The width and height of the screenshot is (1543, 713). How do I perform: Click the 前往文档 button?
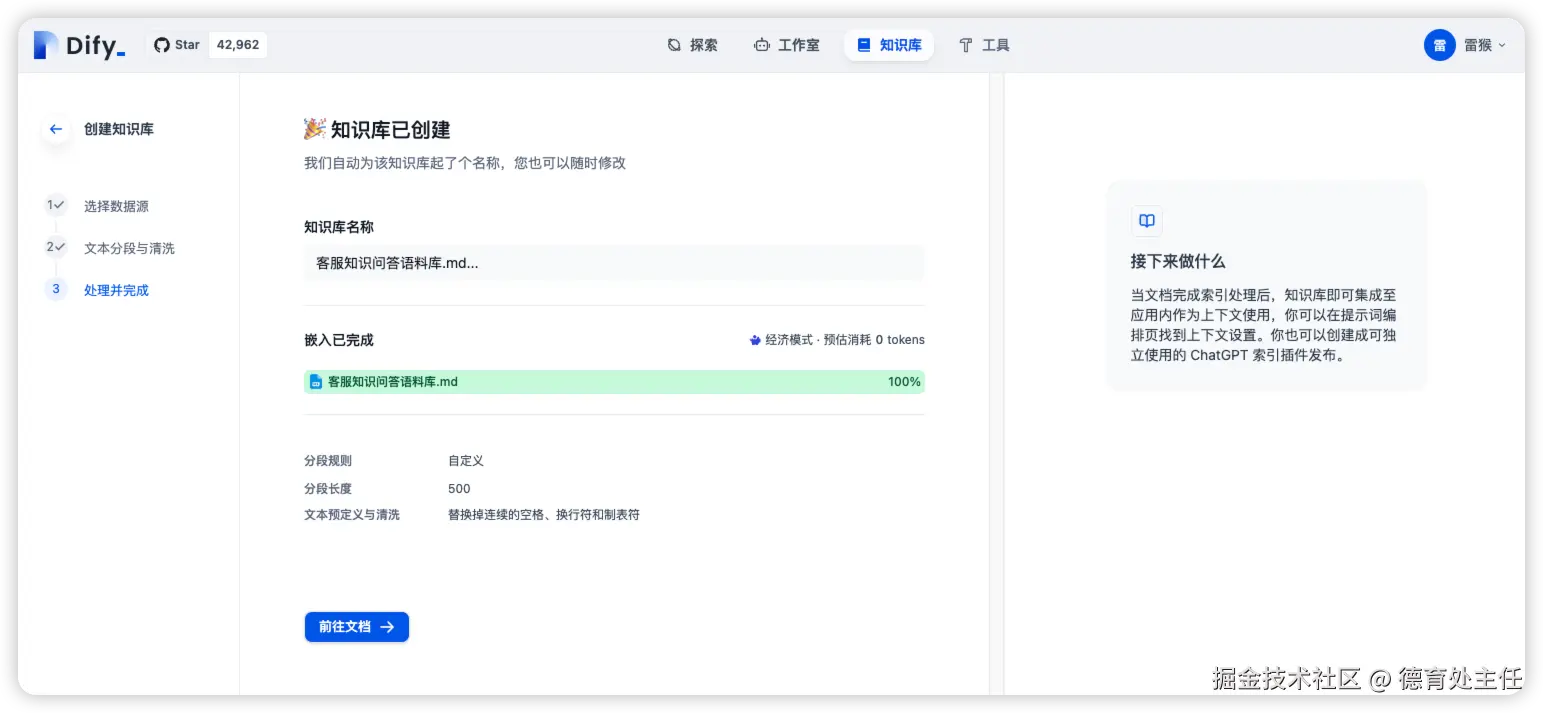356,627
